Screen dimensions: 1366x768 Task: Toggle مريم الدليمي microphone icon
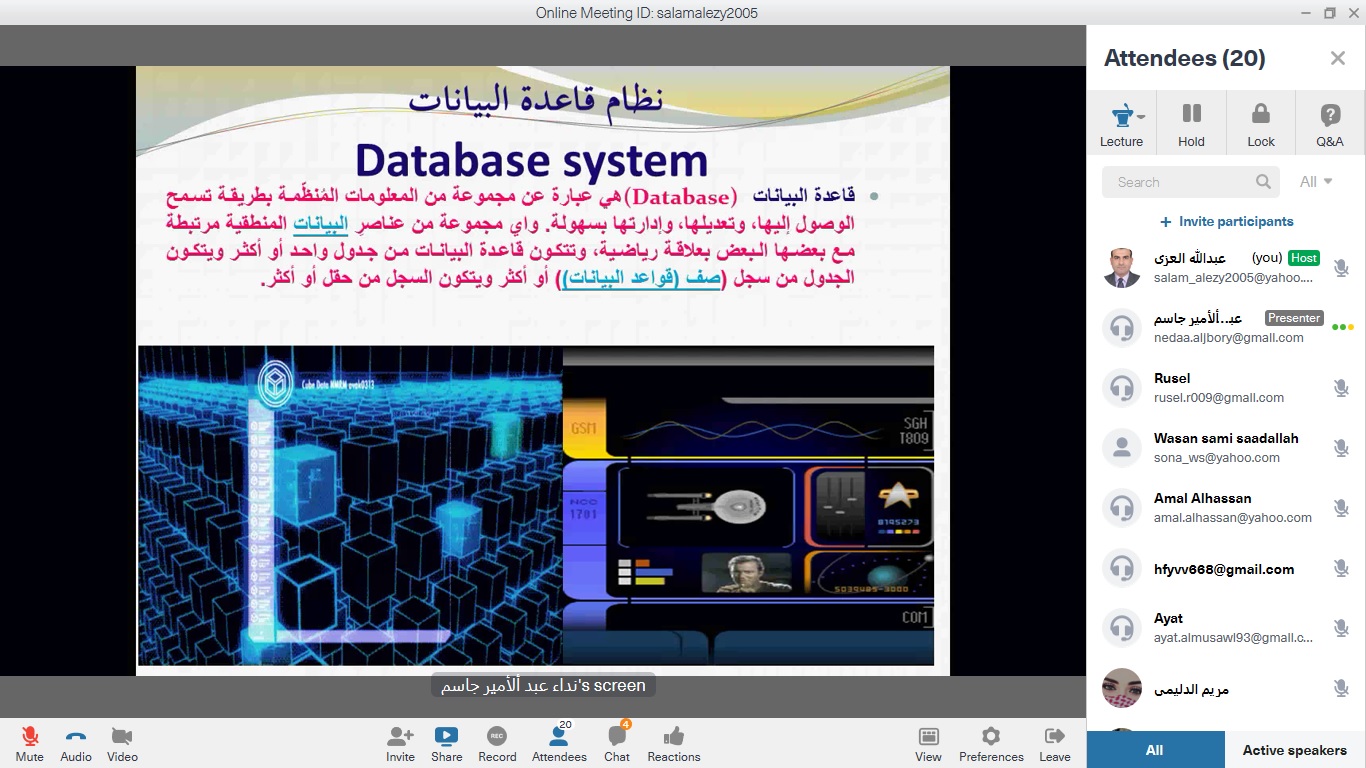1341,688
